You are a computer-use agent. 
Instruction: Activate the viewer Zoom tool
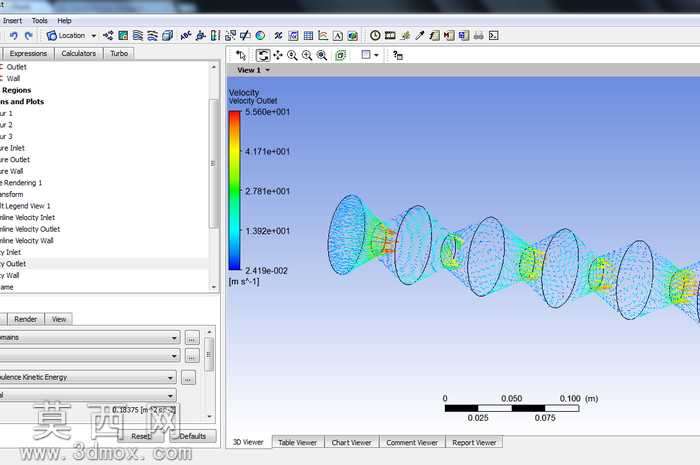[292, 55]
